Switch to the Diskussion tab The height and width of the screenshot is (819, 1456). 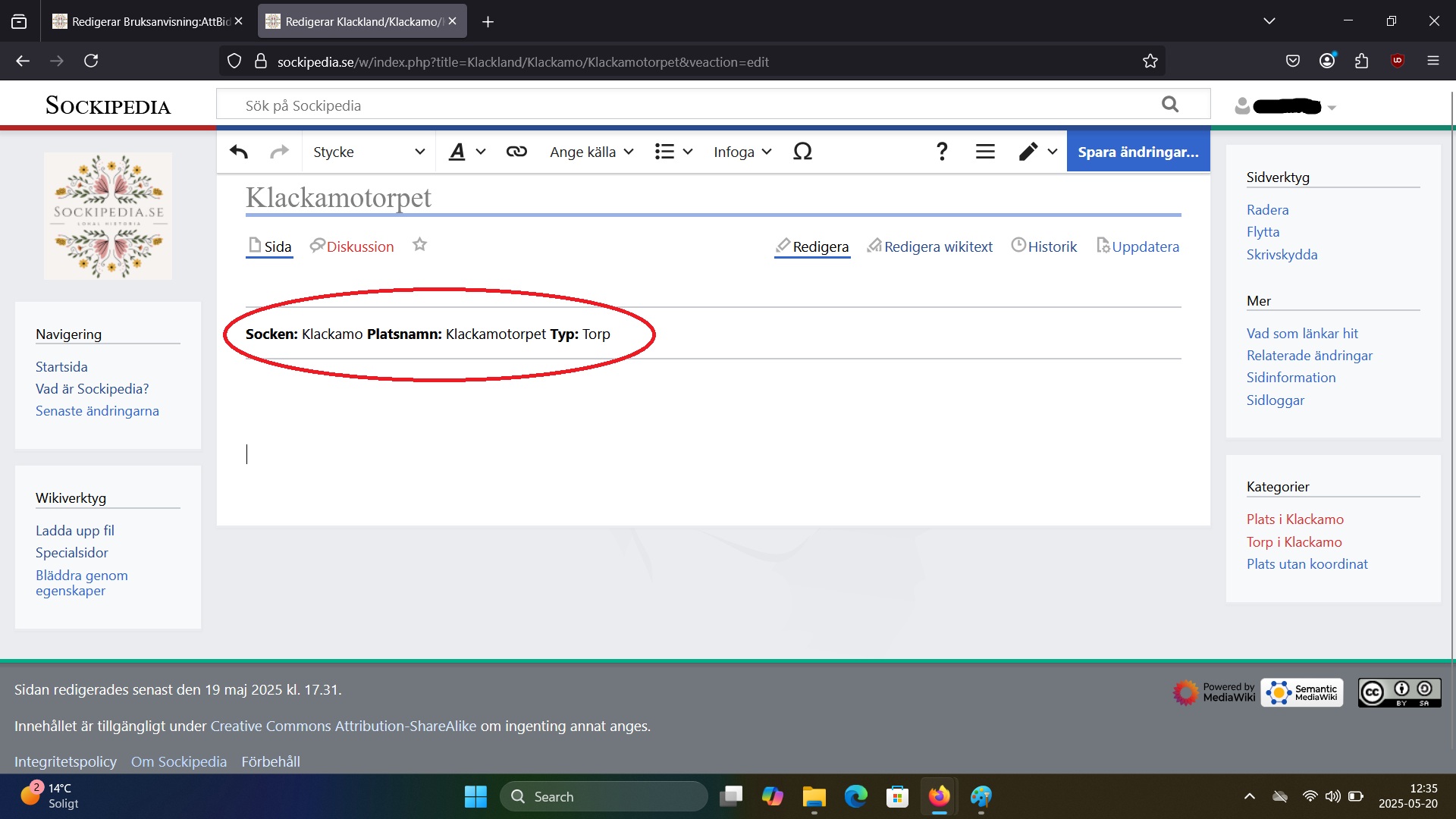coord(359,246)
